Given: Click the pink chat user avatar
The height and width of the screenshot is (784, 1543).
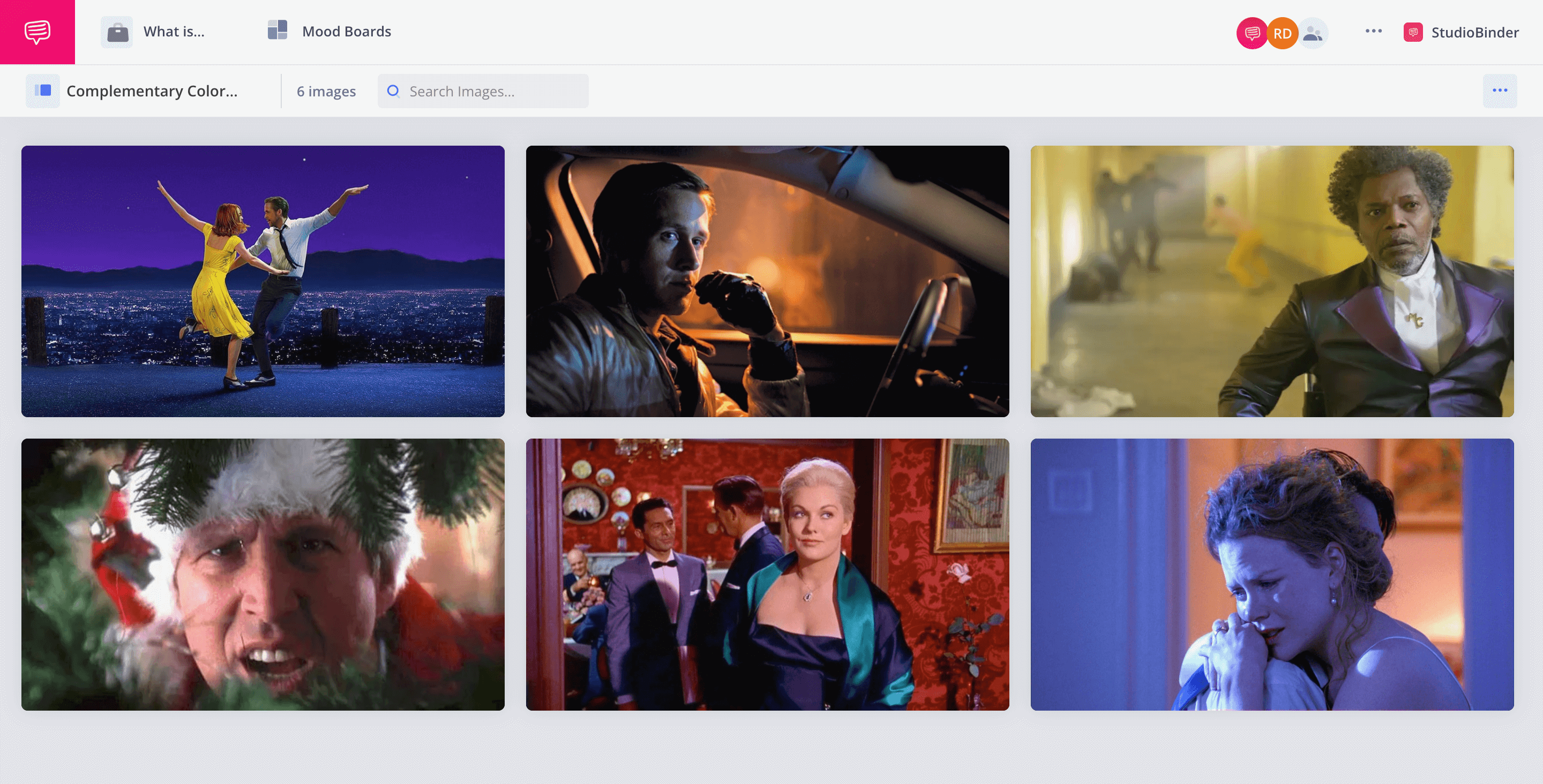Looking at the screenshot, I should 1252,33.
